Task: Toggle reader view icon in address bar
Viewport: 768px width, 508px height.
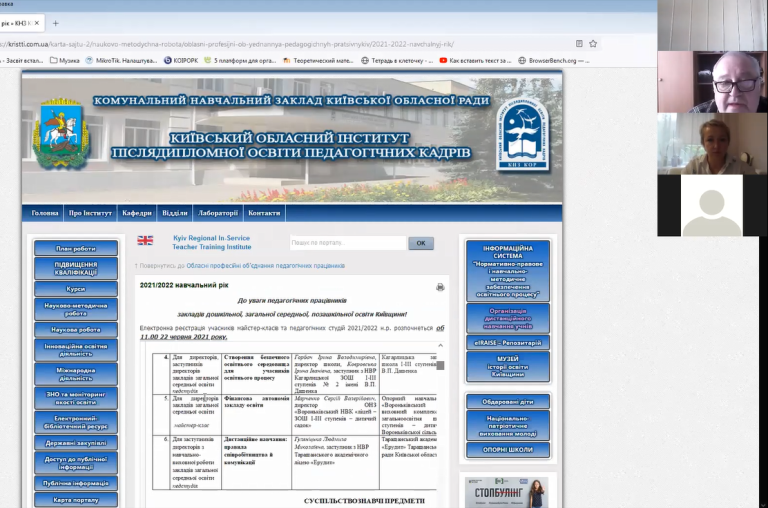Action: 579,44
